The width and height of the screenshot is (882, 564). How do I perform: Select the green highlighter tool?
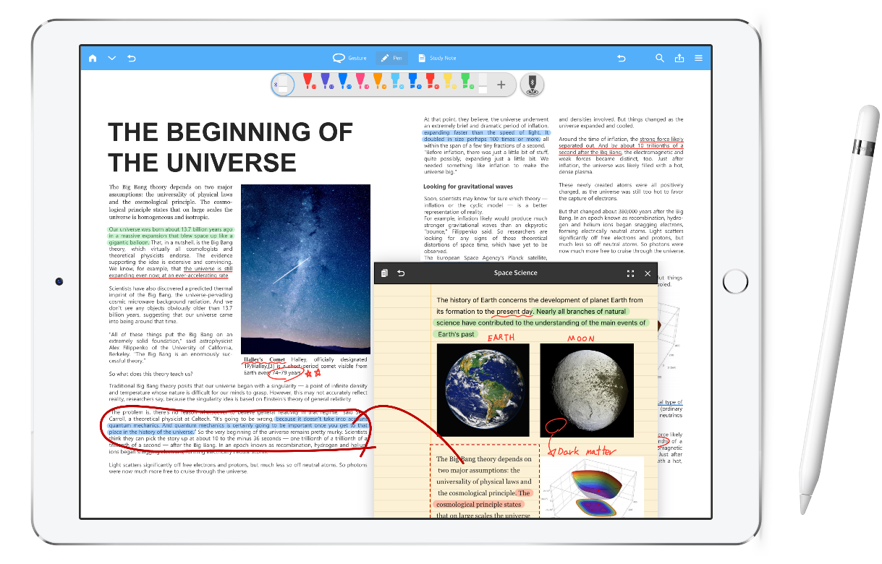(x=467, y=82)
